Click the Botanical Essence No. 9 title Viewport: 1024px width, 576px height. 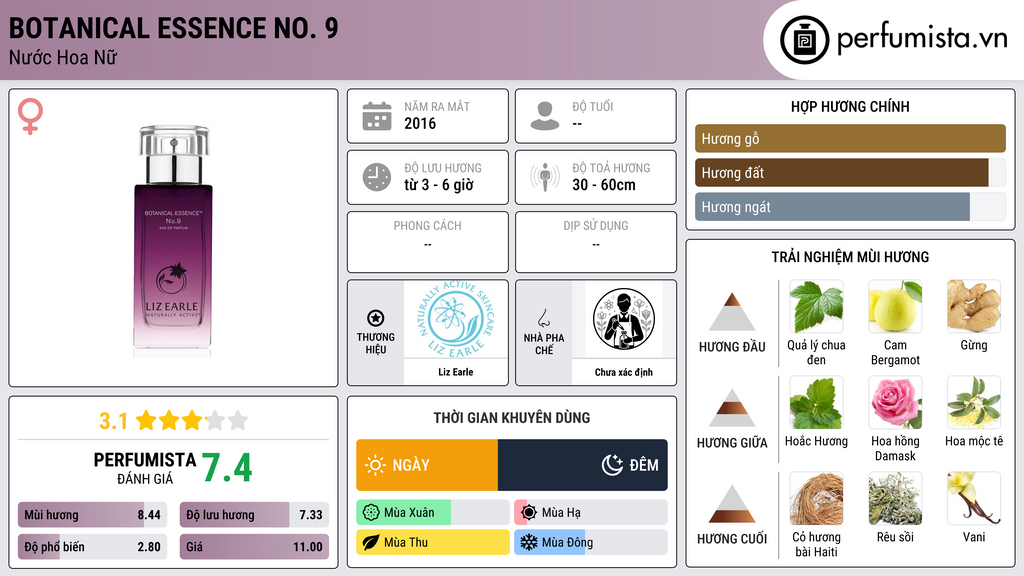(x=174, y=29)
